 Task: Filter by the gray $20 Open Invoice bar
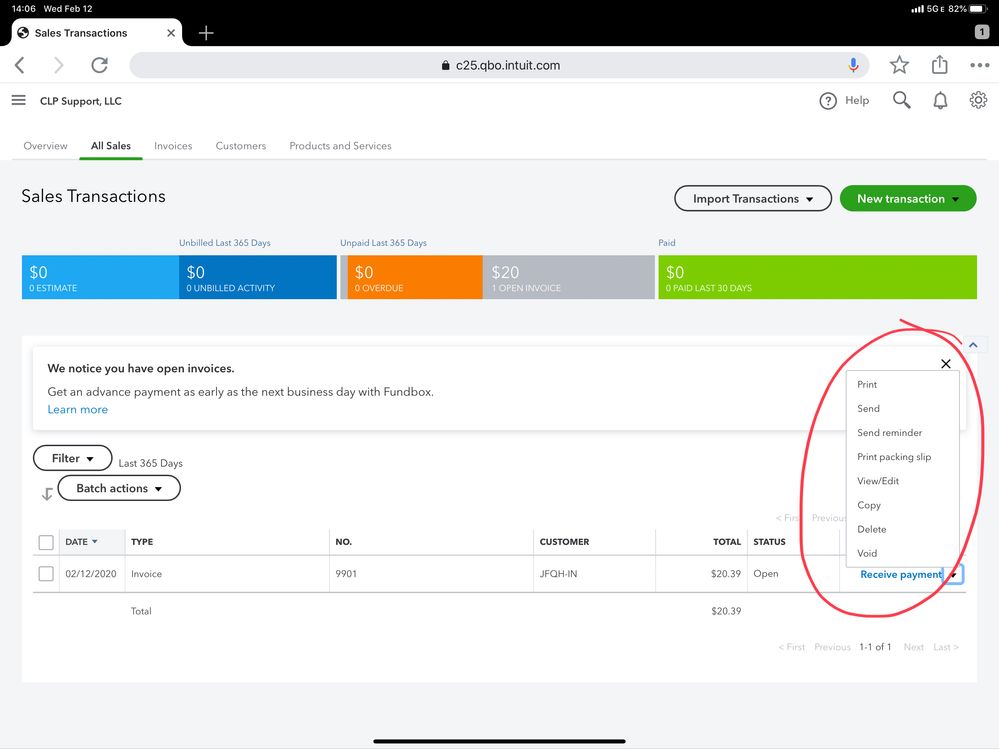pyautogui.click(x=568, y=277)
